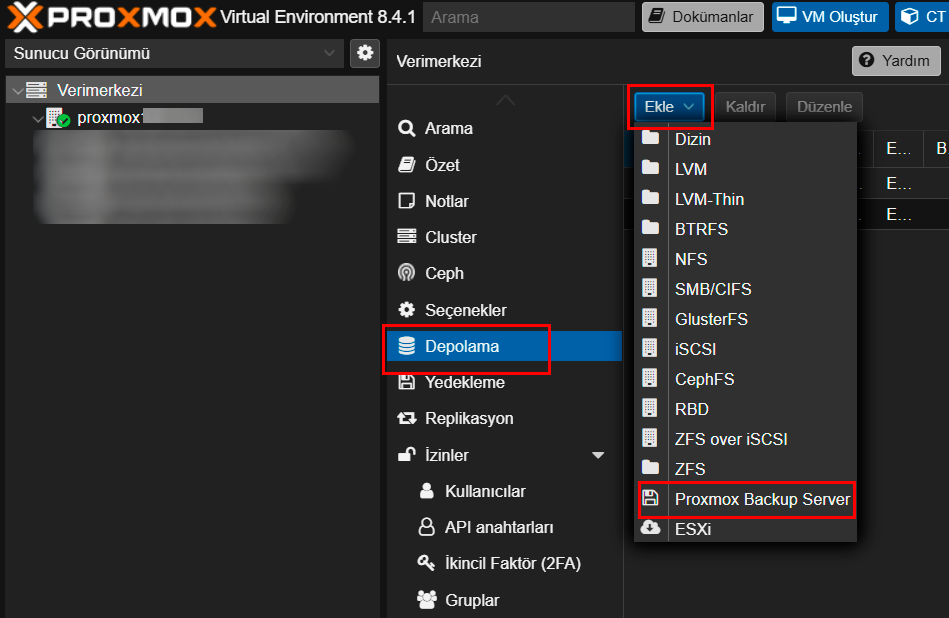Click the İkincil Faktör key icon
The width and height of the screenshot is (949, 618).
pos(427,563)
